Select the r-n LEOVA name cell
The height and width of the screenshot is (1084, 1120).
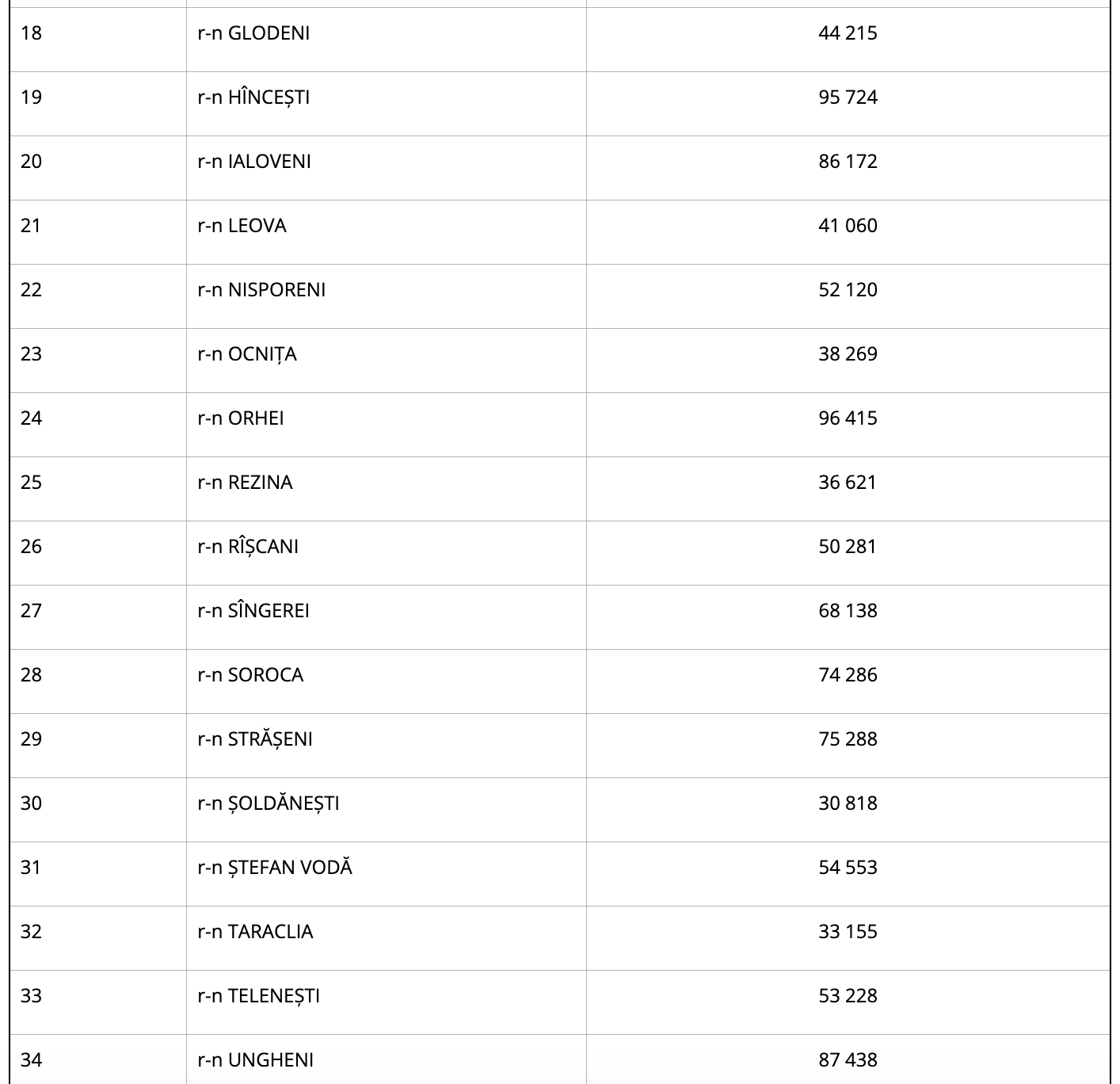(242, 226)
